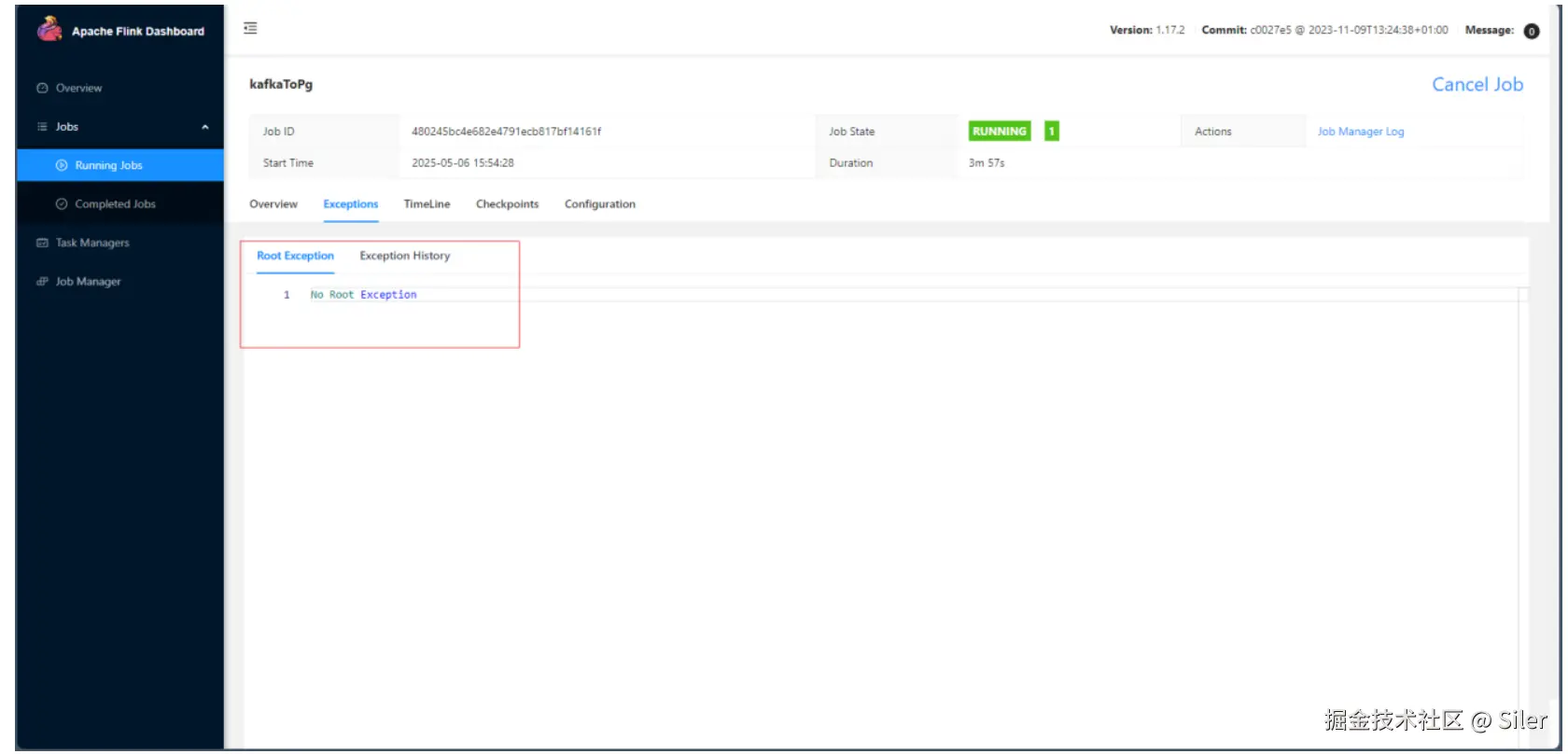1568x754 pixels.
Task: Click Cancel Job link
Action: pos(1477,84)
